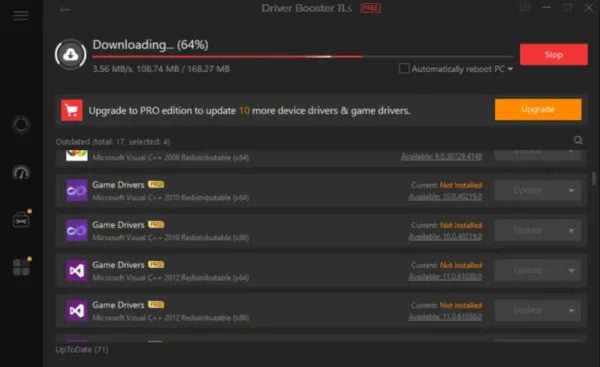Click the Downloading... (64%) status text
600x367 pixels.
[150, 45]
